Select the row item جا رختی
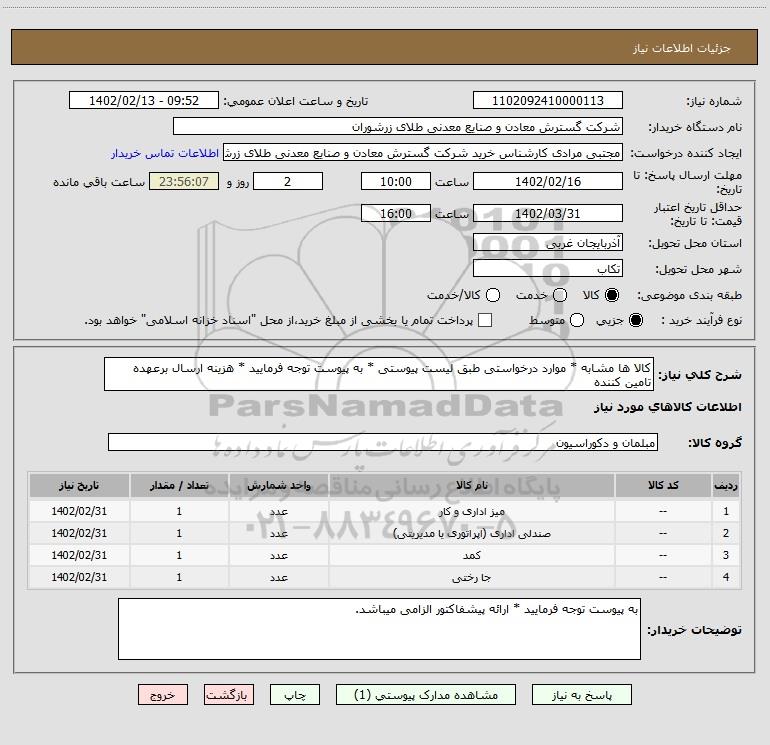Screen dimensions: 770x745 471,578
